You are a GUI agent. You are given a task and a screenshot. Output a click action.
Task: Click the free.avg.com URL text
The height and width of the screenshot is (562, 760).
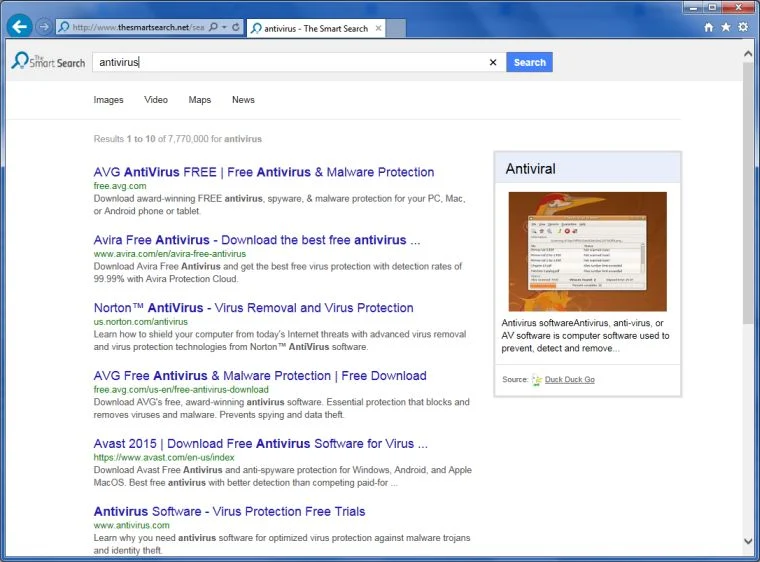coord(120,186)
